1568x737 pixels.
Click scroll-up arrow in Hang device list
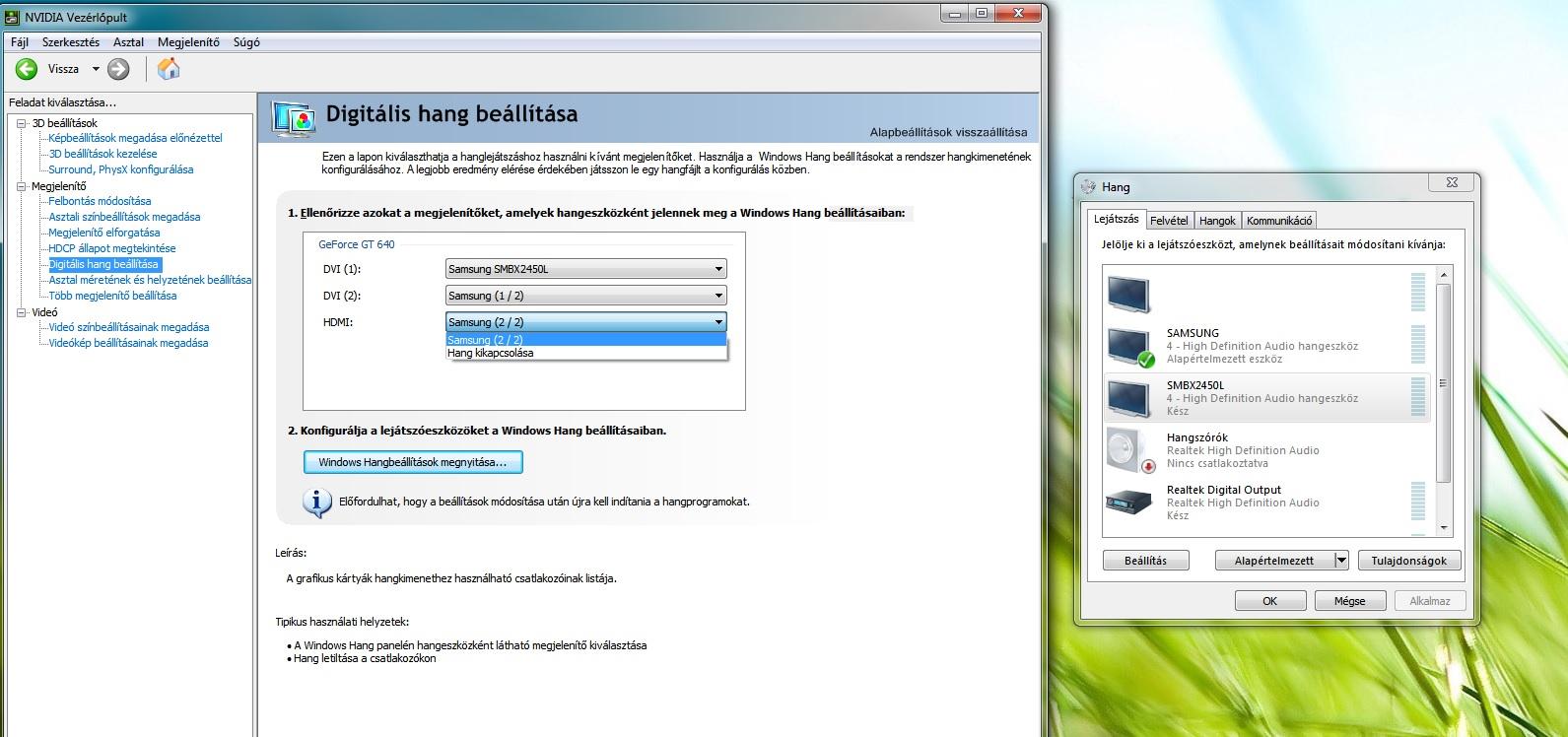[x=1444, y=275]
